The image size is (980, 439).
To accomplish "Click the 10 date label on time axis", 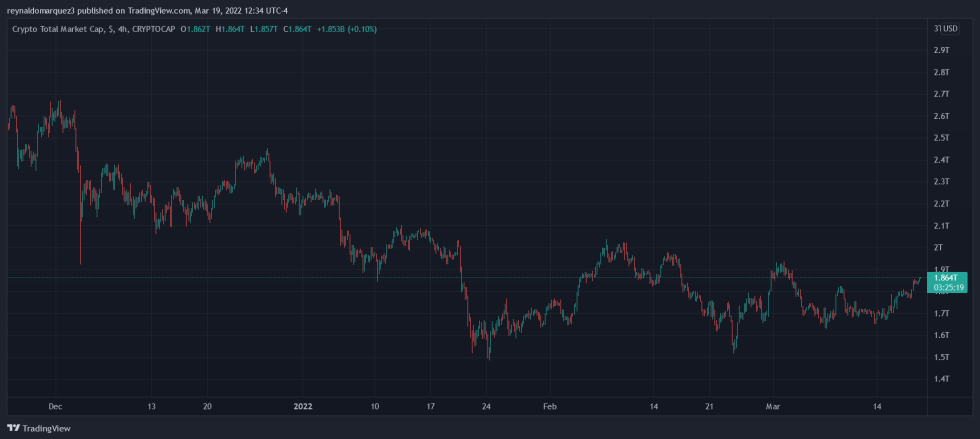I will coord(374,406).
